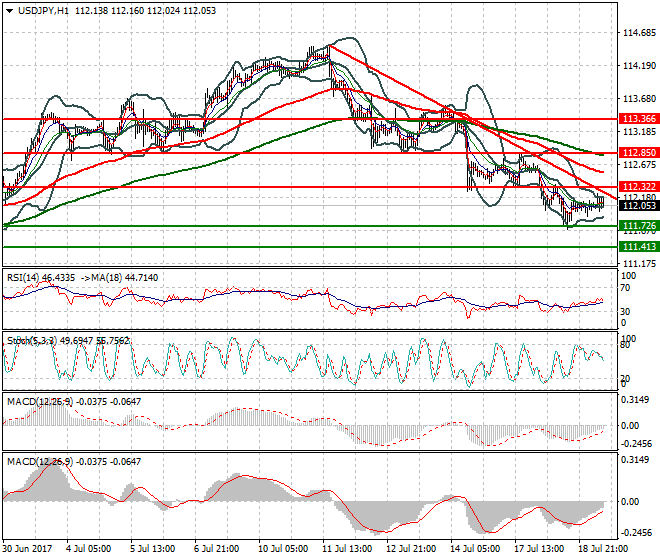Select the current price label 112.053
This screenshot has height=560, width=660.
click(x=639, y=205)
